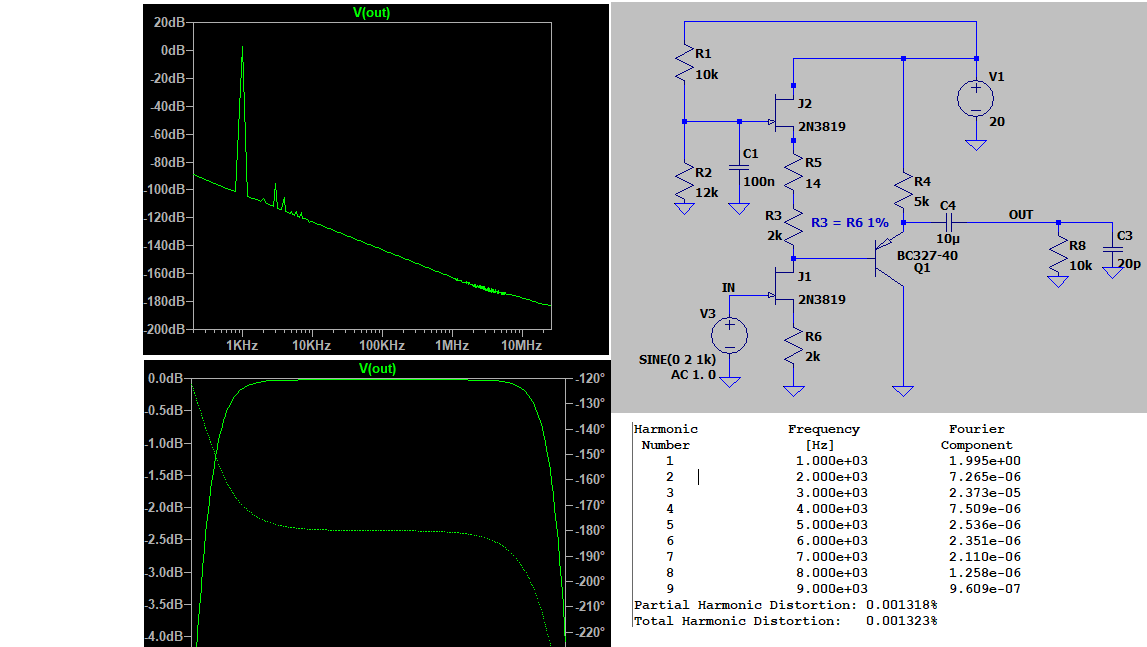
Task: Select the R6 resistor symbol
Action: pyautogui.click(x=794, y=347)
